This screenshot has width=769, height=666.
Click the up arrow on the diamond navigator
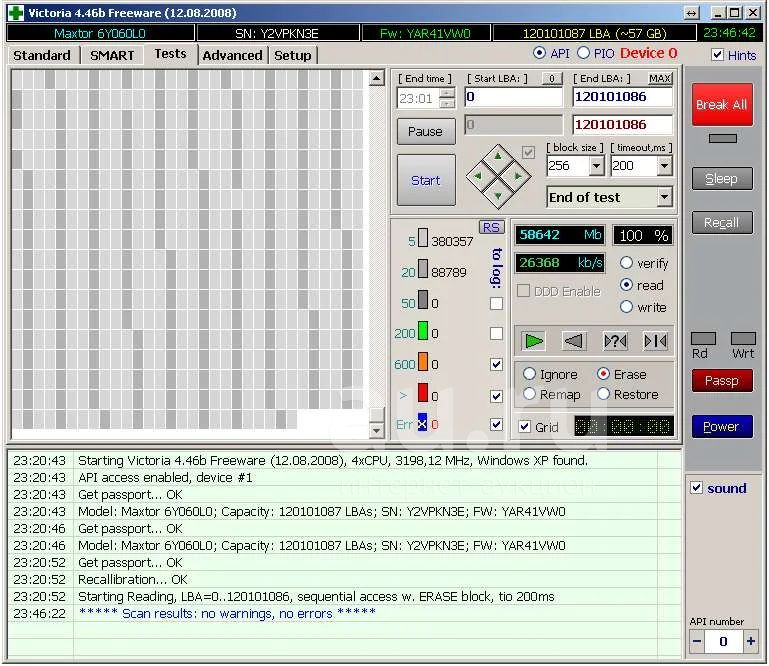[x=498, y=156]
